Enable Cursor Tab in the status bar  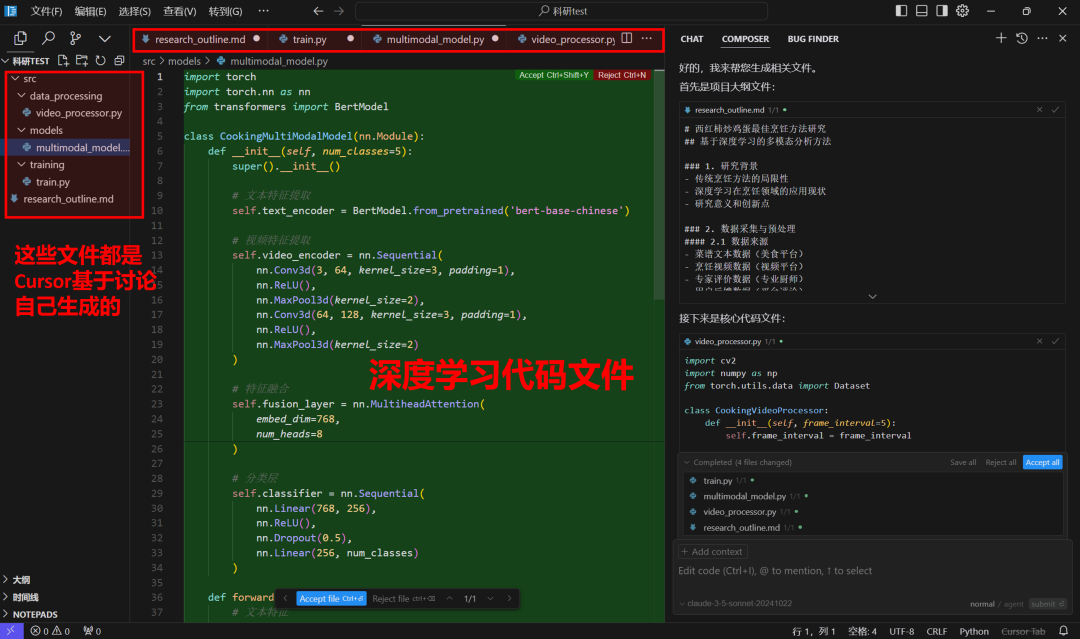coord(1023,630)
